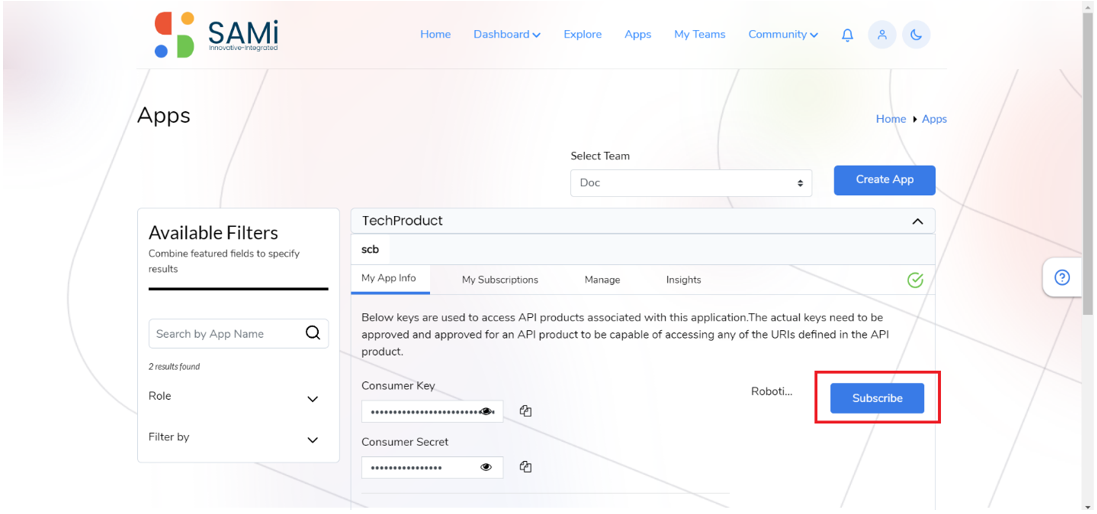This screenshot has height=514, width=1097.
Task: Open the Select Team dropdown
Action: pyautogui.click(x=691, y=183)
